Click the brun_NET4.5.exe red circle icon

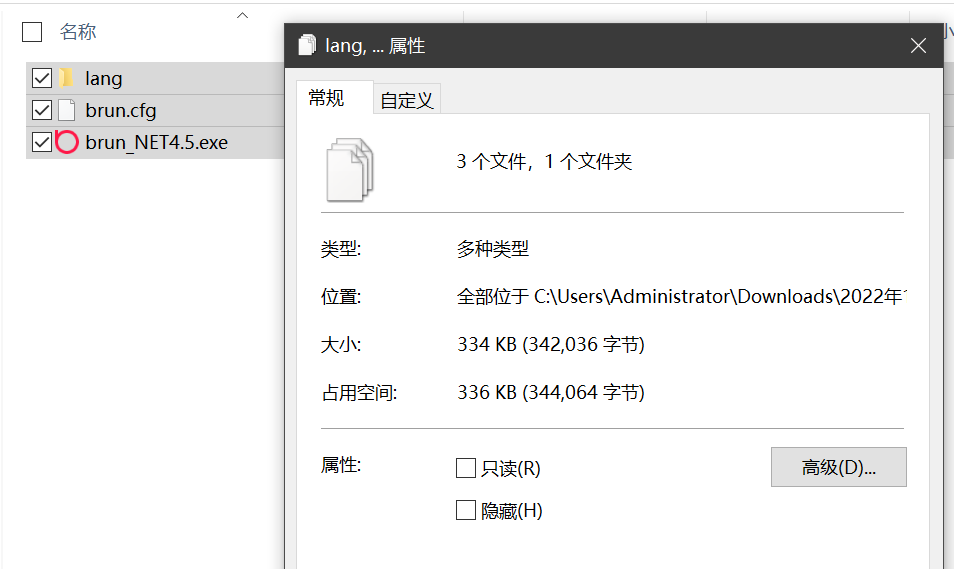coord(67,142)
